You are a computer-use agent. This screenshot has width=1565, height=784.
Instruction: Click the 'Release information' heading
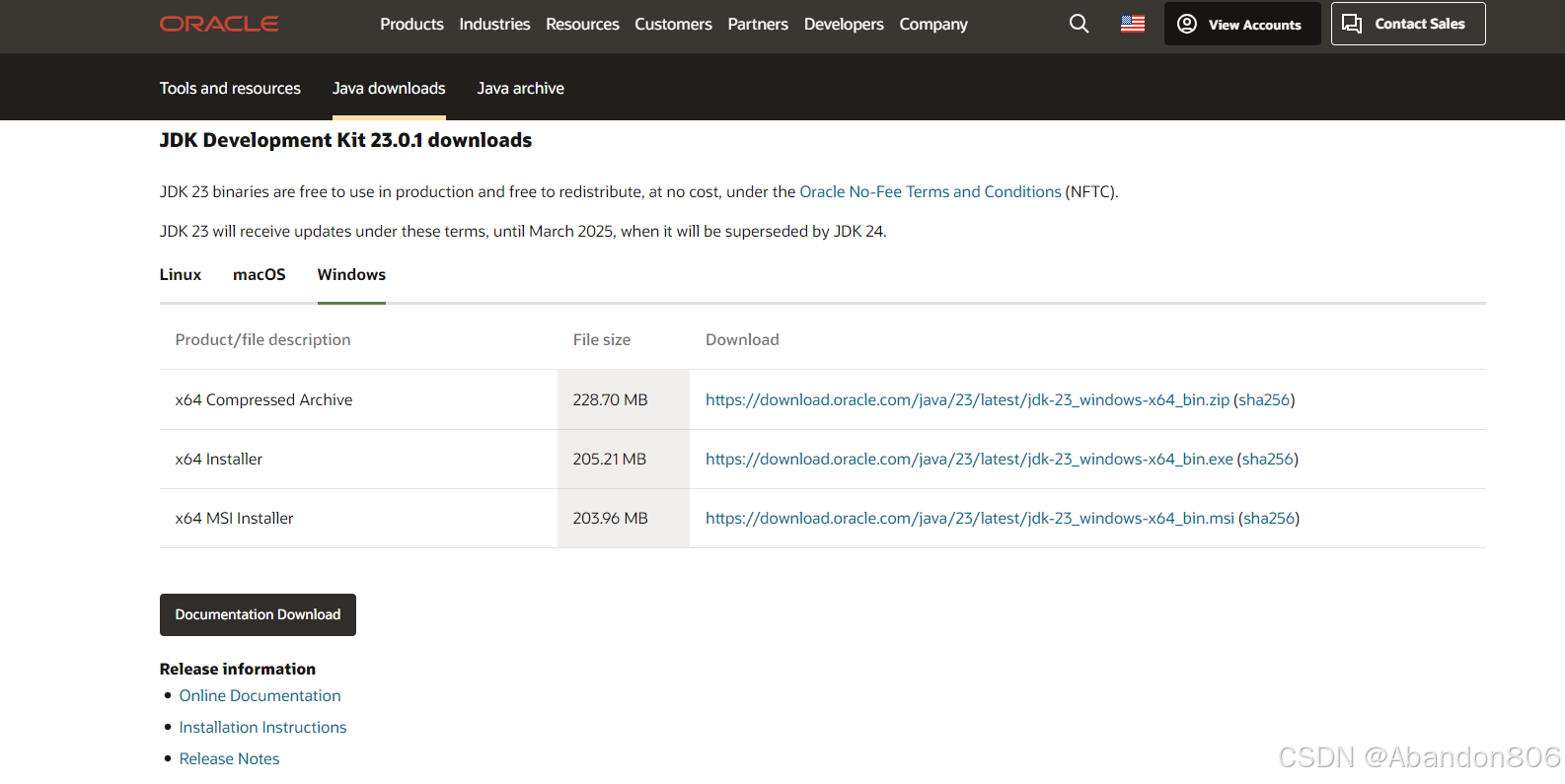coord(238,669)
